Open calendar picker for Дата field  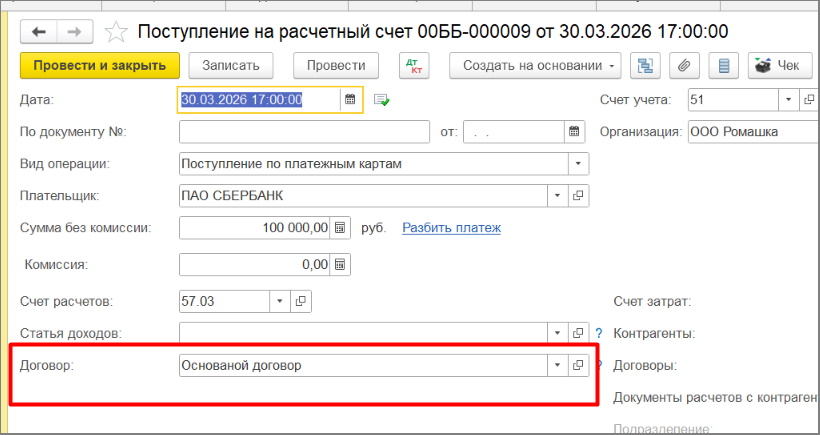coord(350,99)
